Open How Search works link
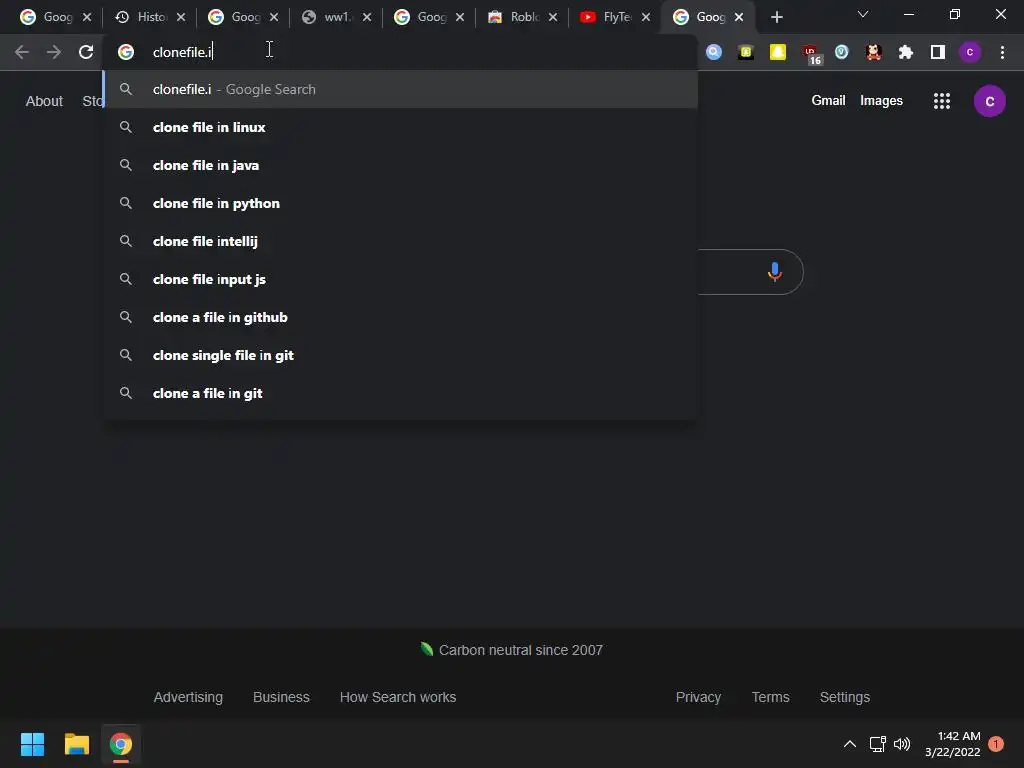 (x=398, y=697)
